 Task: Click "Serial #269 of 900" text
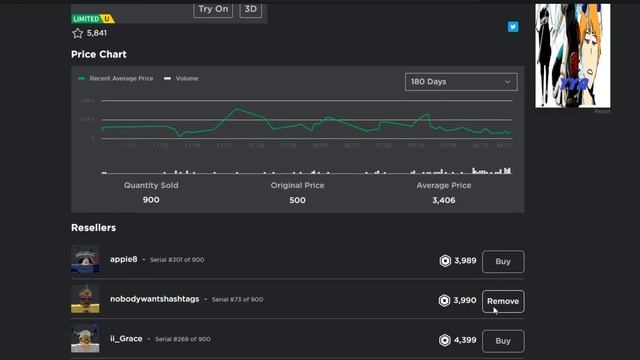tap(182, 339)
